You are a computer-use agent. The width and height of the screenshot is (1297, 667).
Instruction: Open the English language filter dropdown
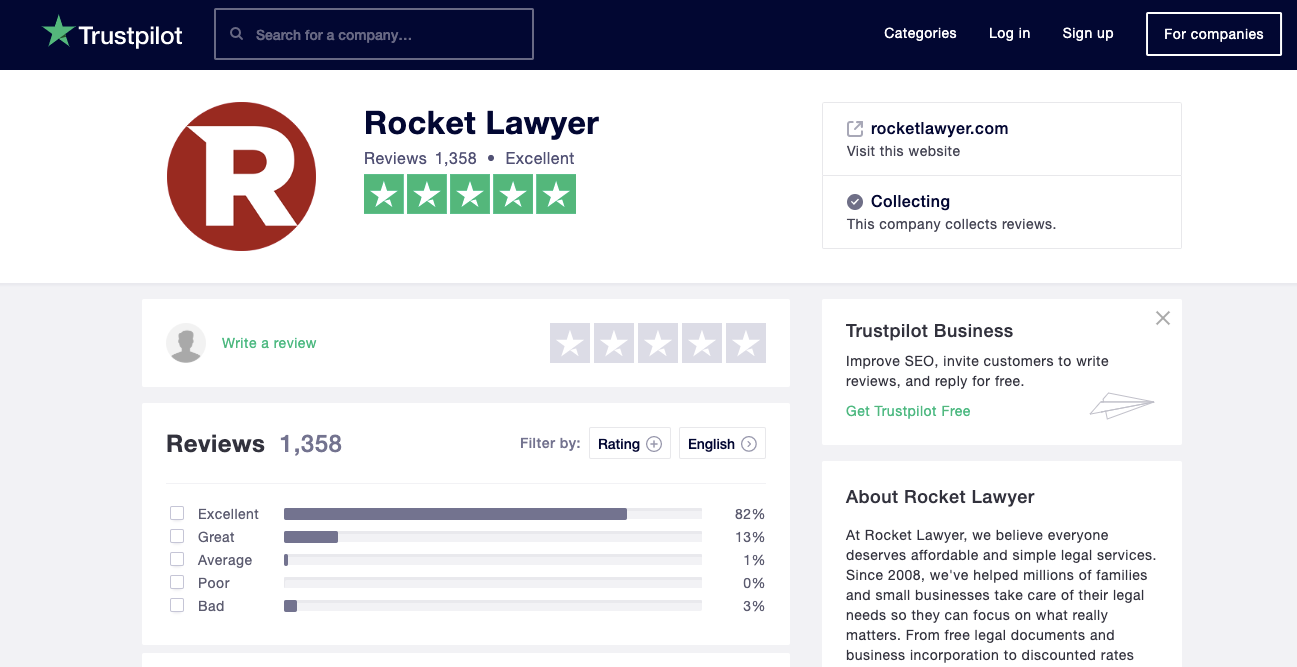click(722, 444)
